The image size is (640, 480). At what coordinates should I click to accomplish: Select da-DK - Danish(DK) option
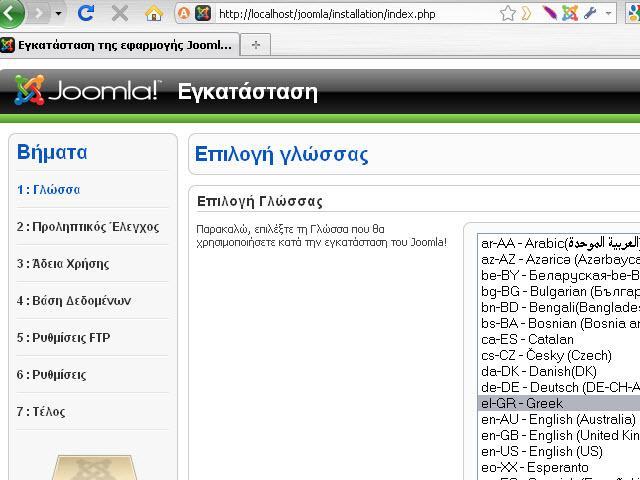[558, 371]
